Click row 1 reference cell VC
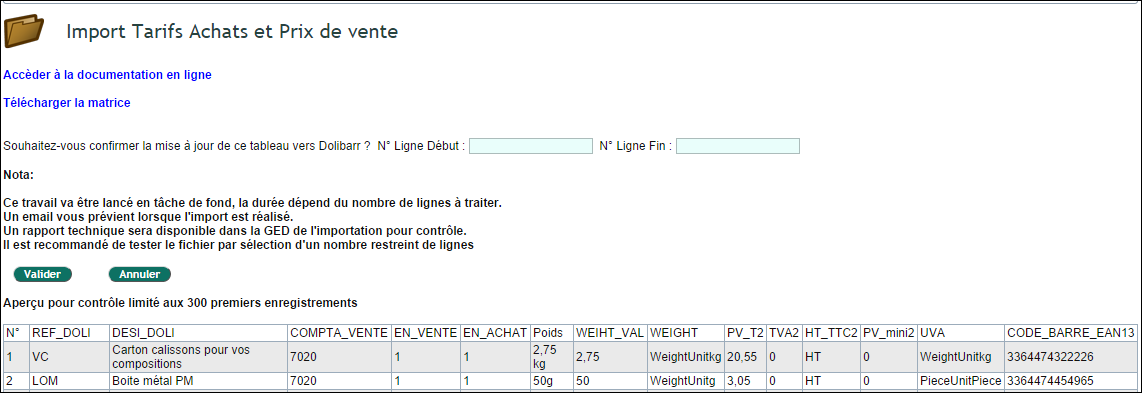The height and width of the screenshot is (393, 1142). 69,357
